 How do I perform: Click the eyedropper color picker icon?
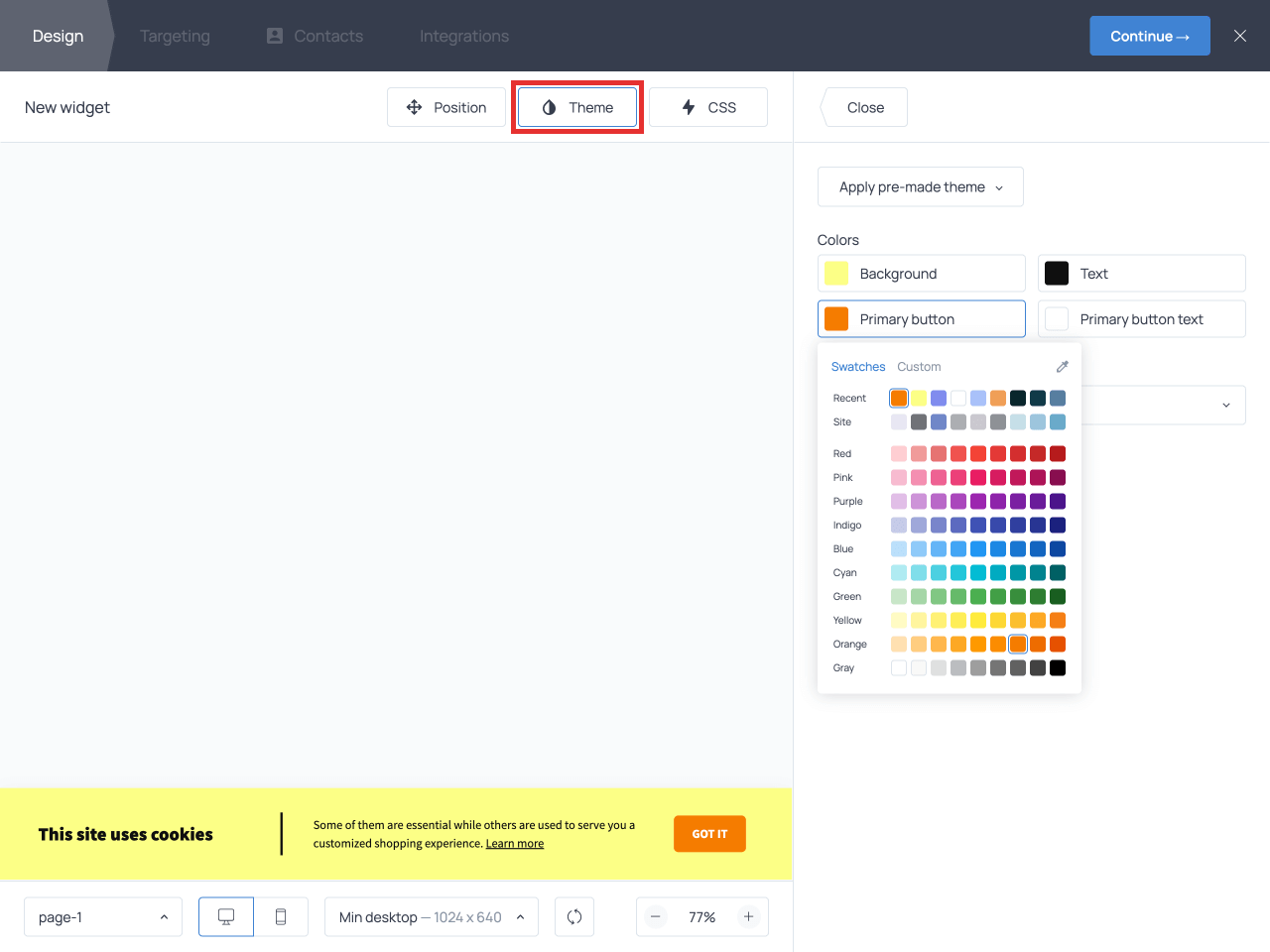point(1062,367)
